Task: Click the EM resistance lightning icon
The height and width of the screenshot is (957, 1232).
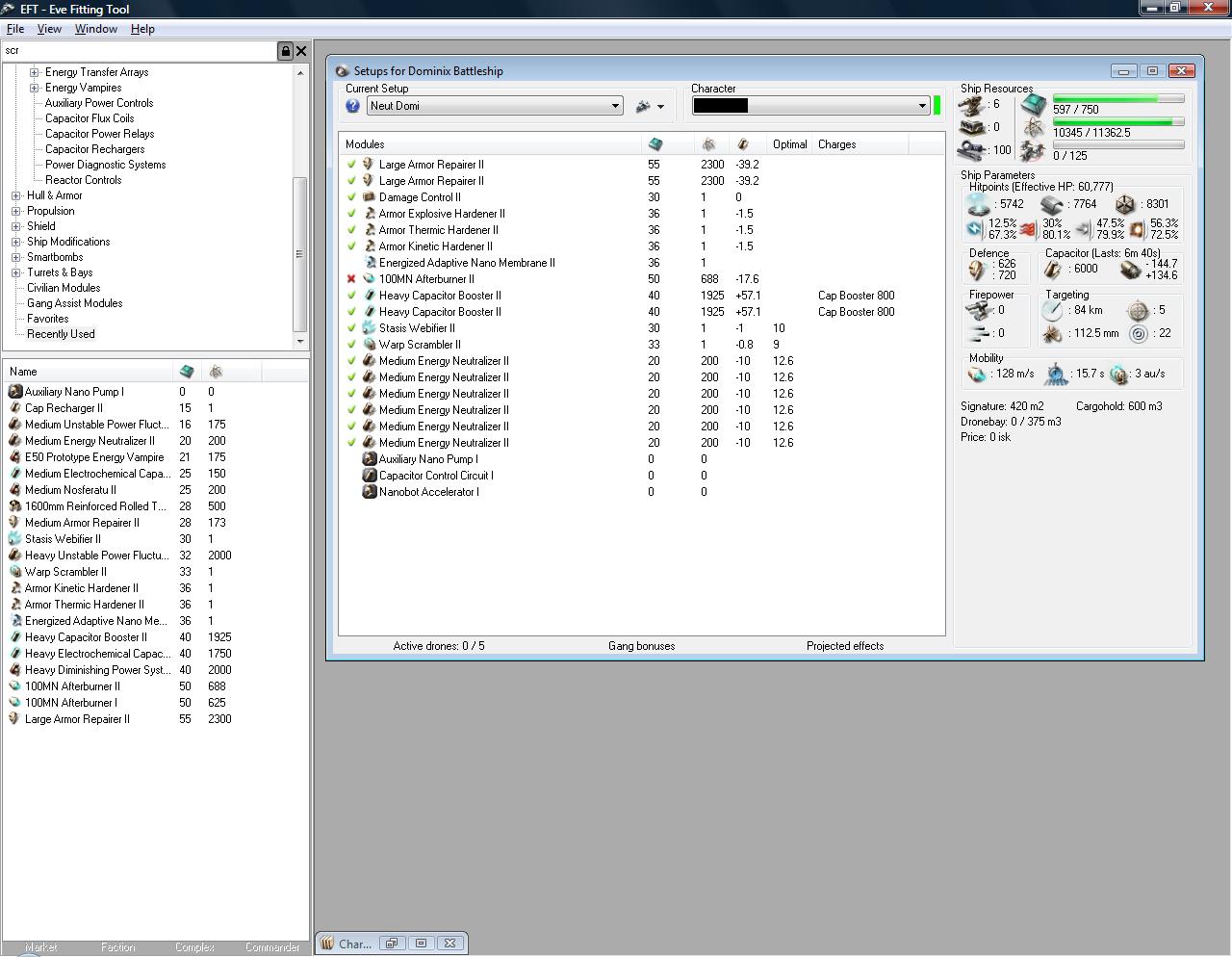Action: coord(975,229)
